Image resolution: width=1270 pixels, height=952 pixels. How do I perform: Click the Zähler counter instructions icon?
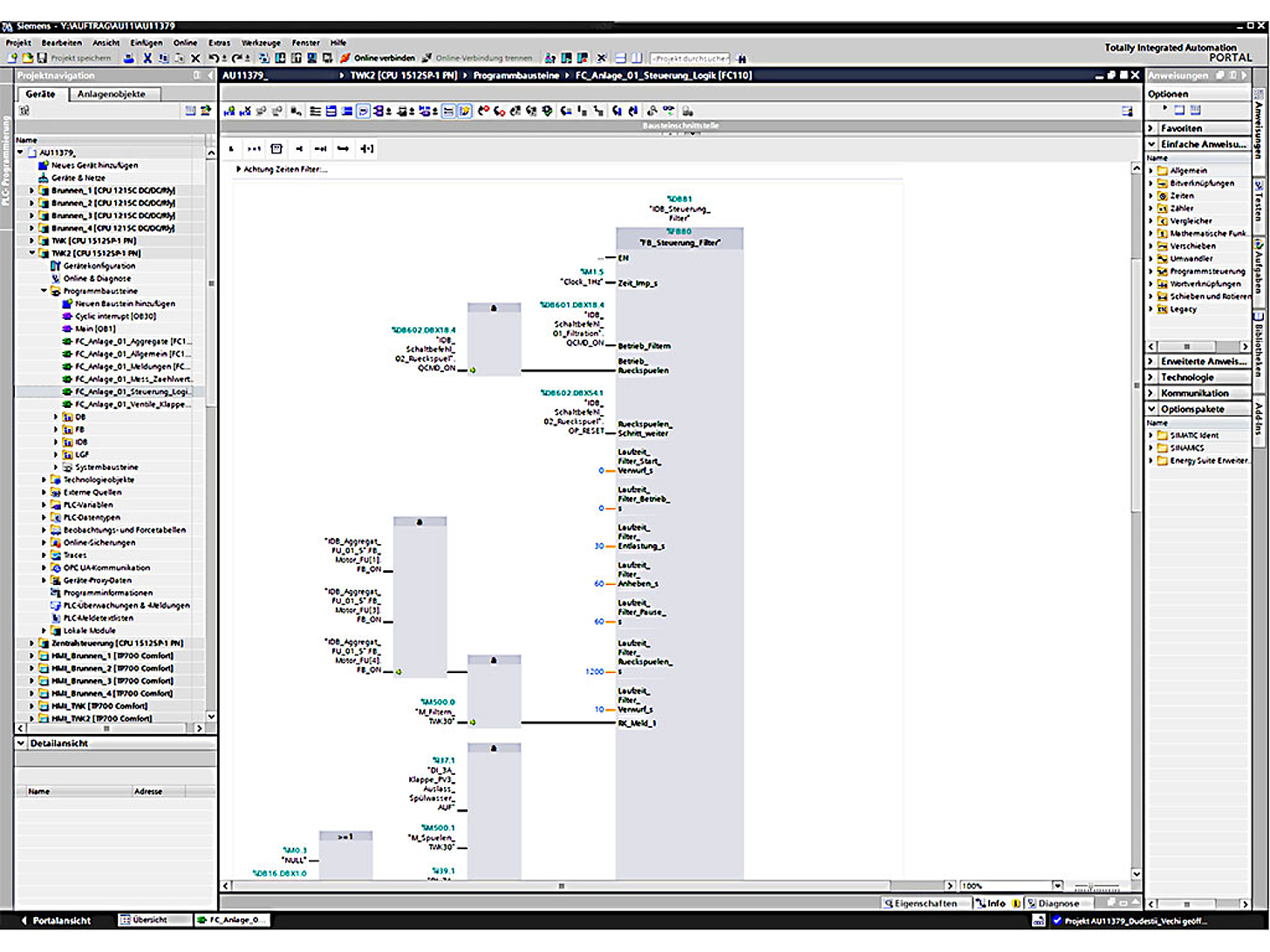[x=1163, y=209]
